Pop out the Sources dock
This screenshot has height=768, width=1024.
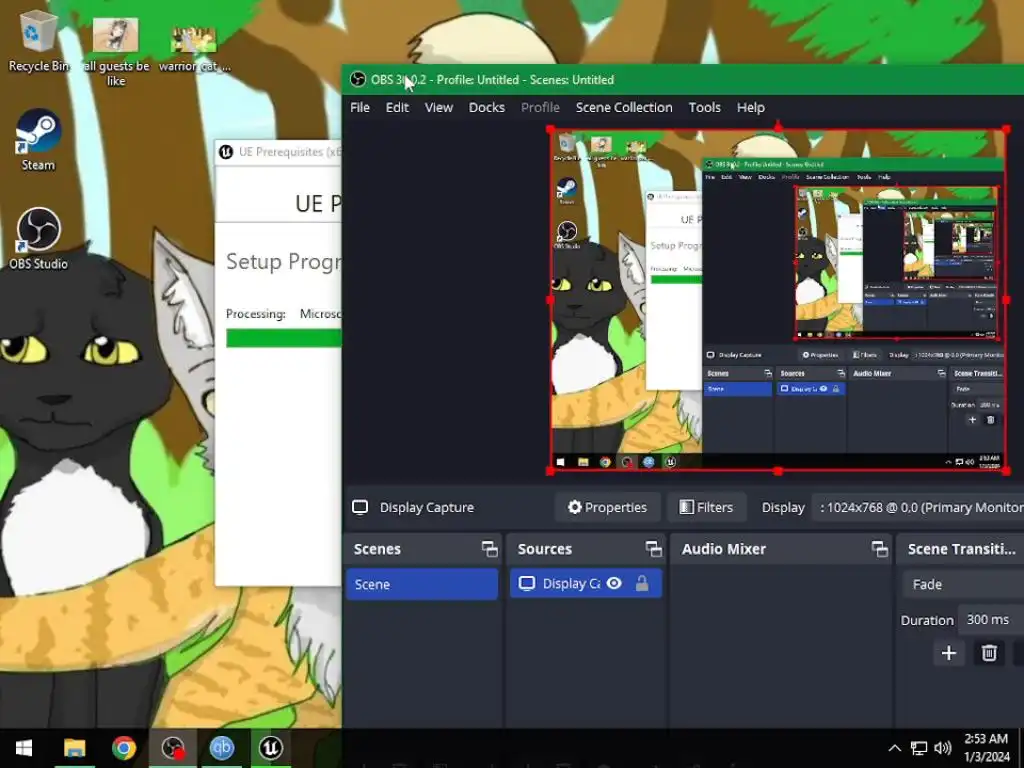point(653,549)
